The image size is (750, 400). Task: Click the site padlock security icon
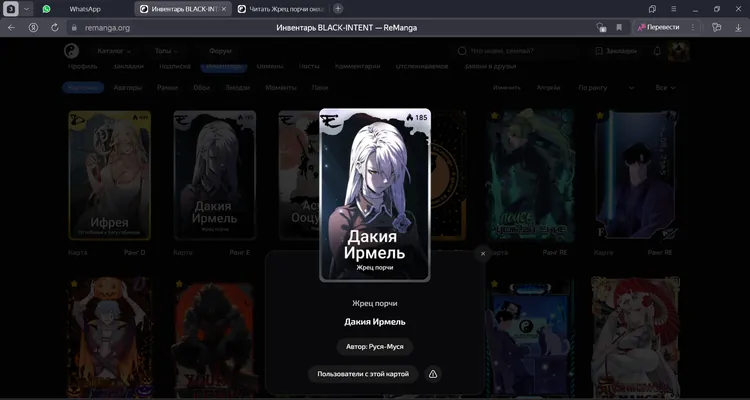74,28
